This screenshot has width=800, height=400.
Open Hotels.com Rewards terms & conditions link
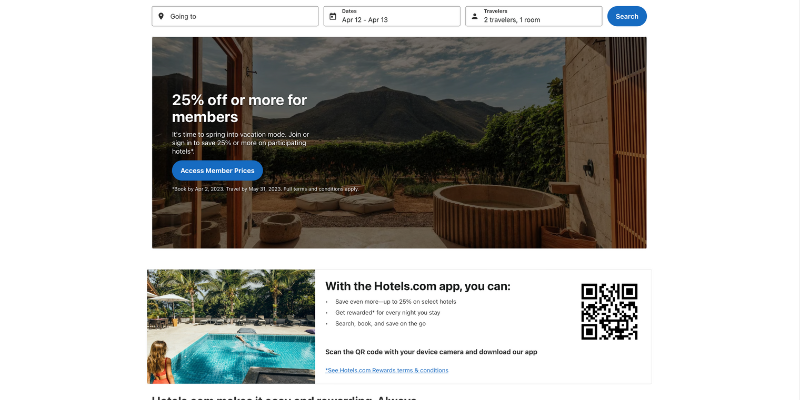point(387,370)
